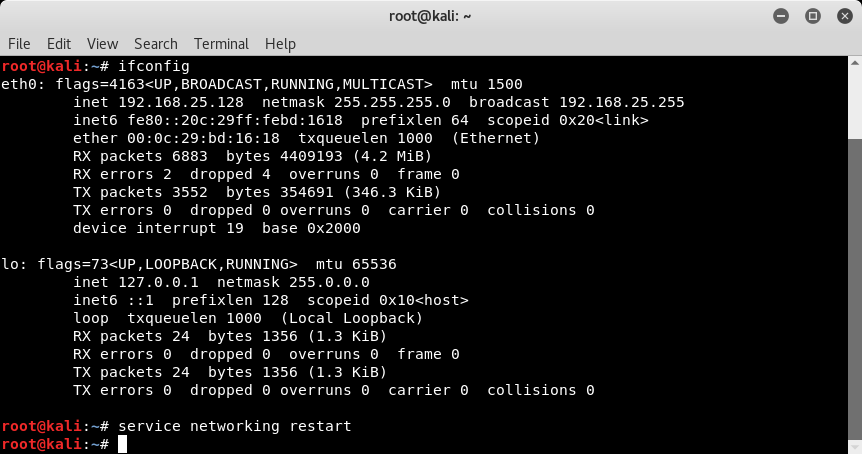The image size is (862, 454).
Task: Close the root@kali terminal window
Action: [x=844, y=16]
